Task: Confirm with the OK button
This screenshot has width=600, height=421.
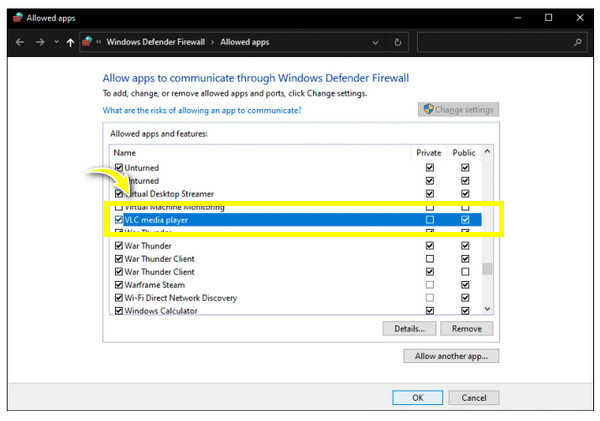Action: coord(417,398)
